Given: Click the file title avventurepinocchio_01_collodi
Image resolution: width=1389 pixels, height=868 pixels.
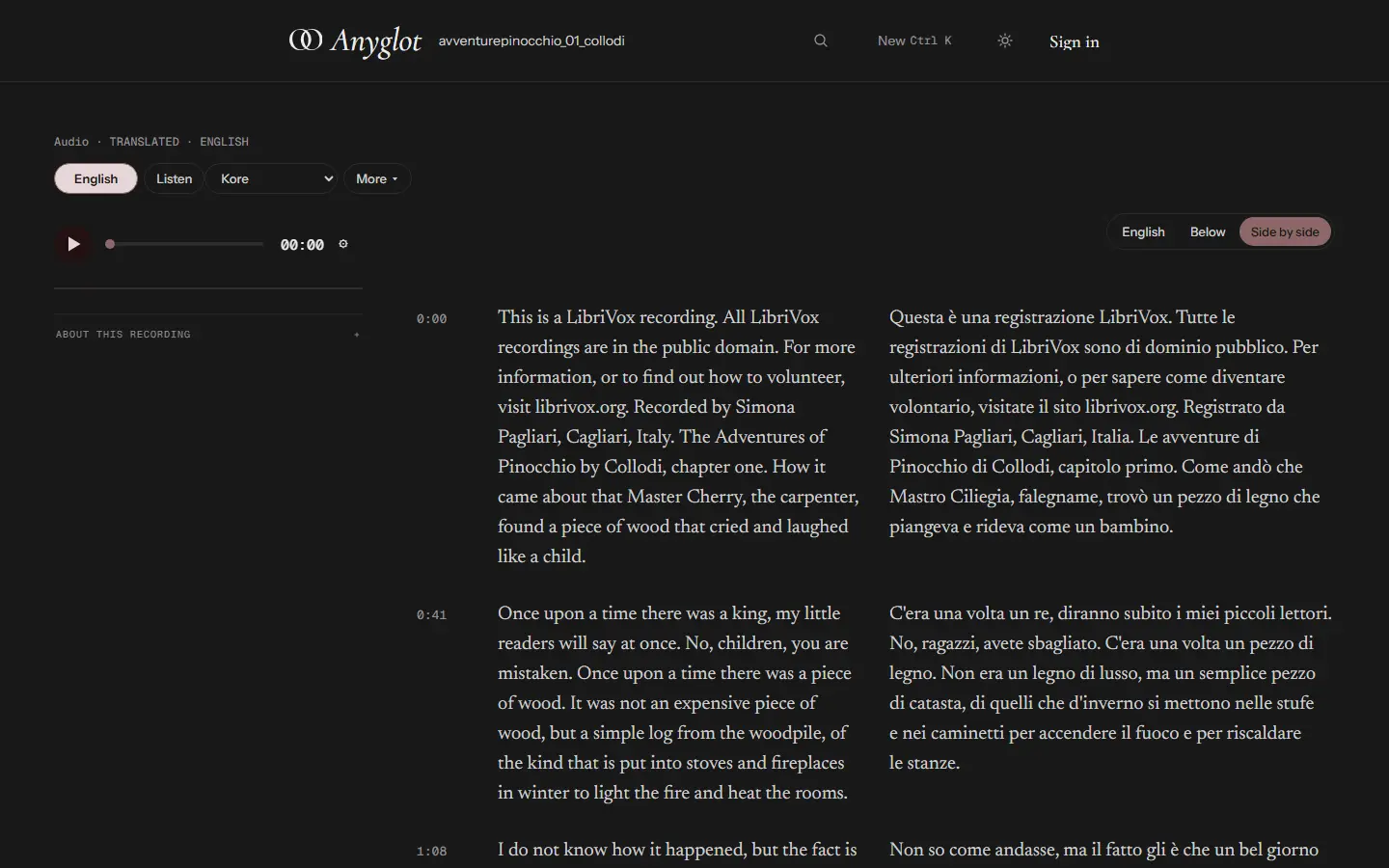Looking at the screenshot, I should [531, 41].
